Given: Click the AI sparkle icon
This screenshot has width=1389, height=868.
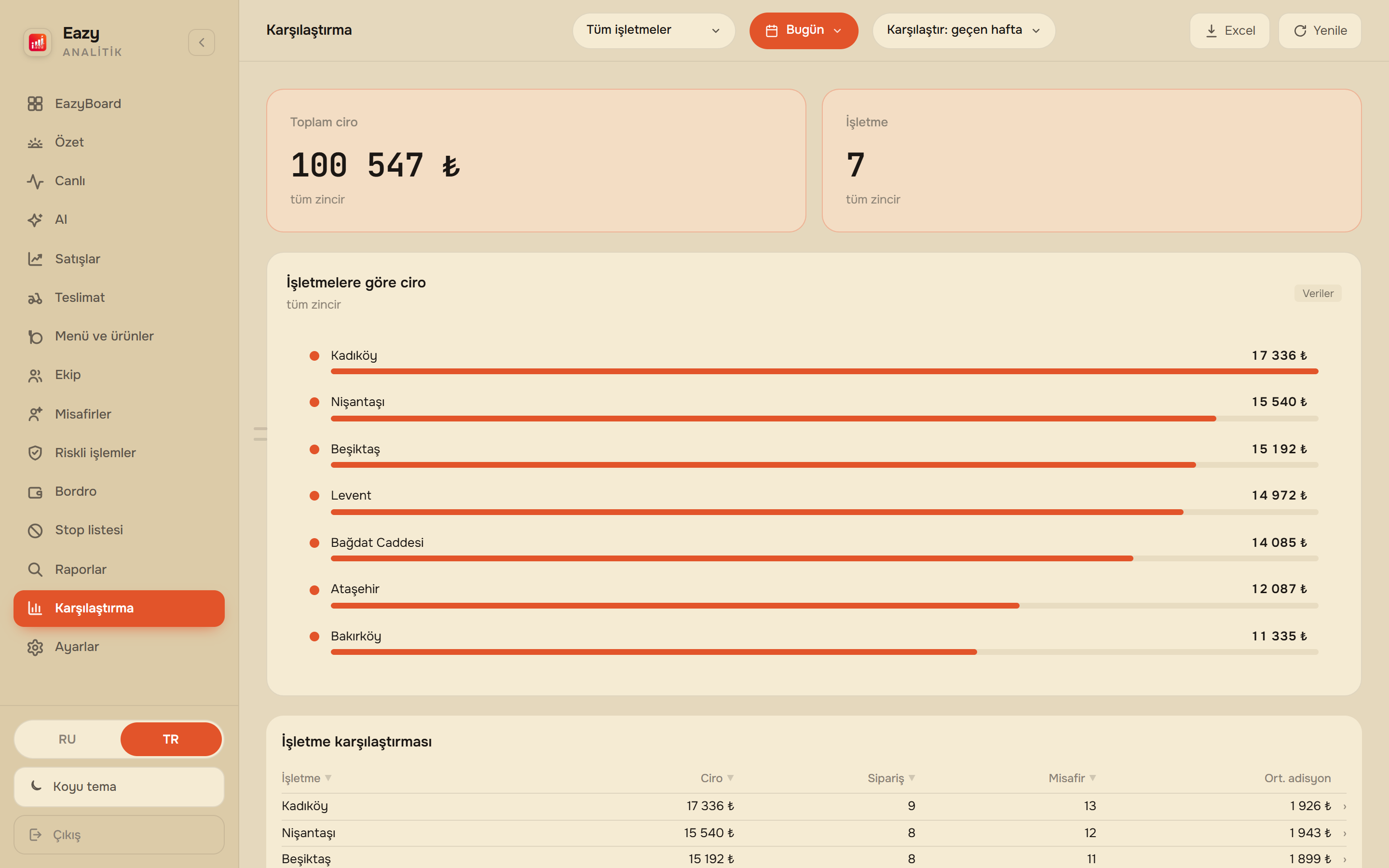Looking at the screenshot, I should coord(35,220).
